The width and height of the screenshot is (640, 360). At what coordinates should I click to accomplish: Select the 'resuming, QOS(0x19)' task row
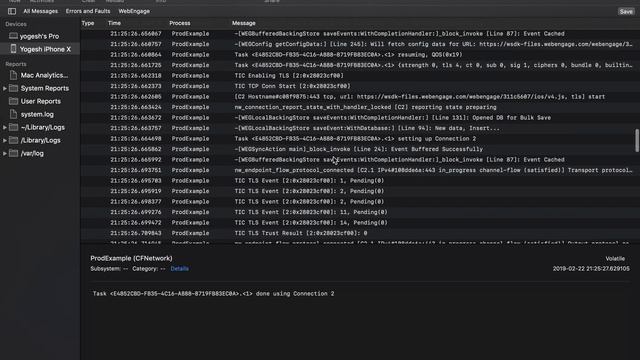coord(357,55)
